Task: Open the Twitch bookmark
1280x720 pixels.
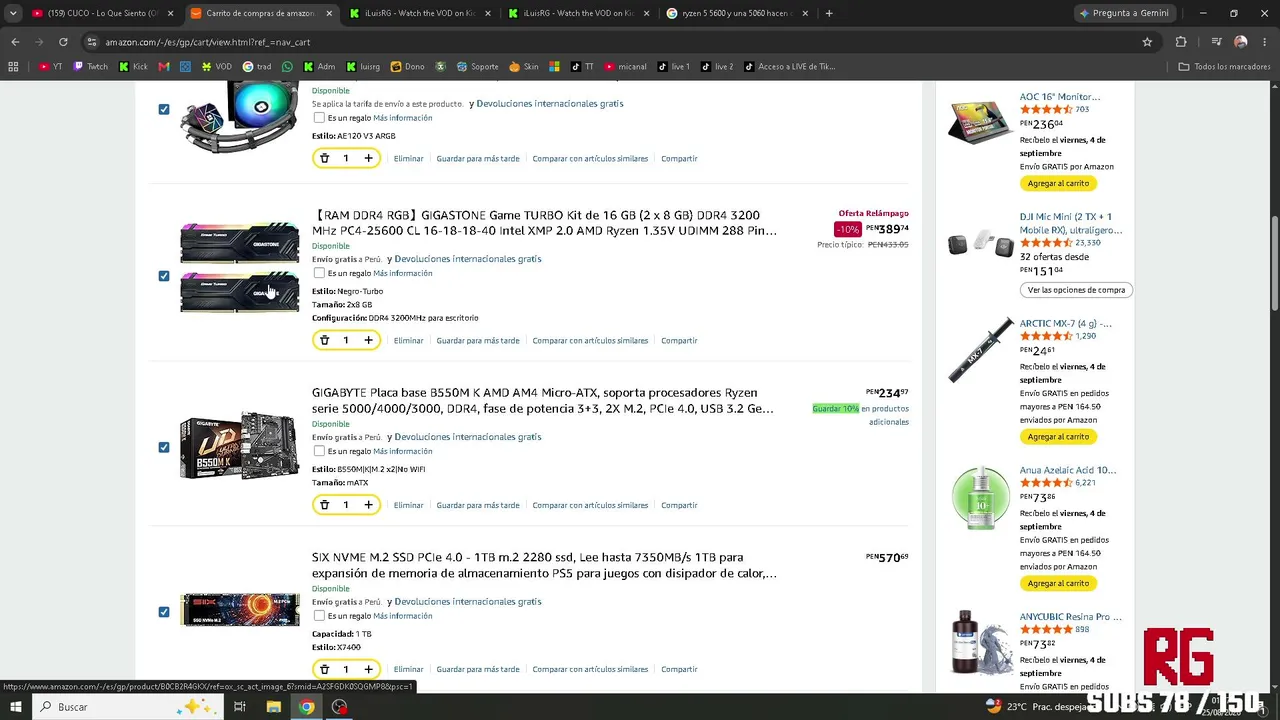Action: click(x=91, y=67)
